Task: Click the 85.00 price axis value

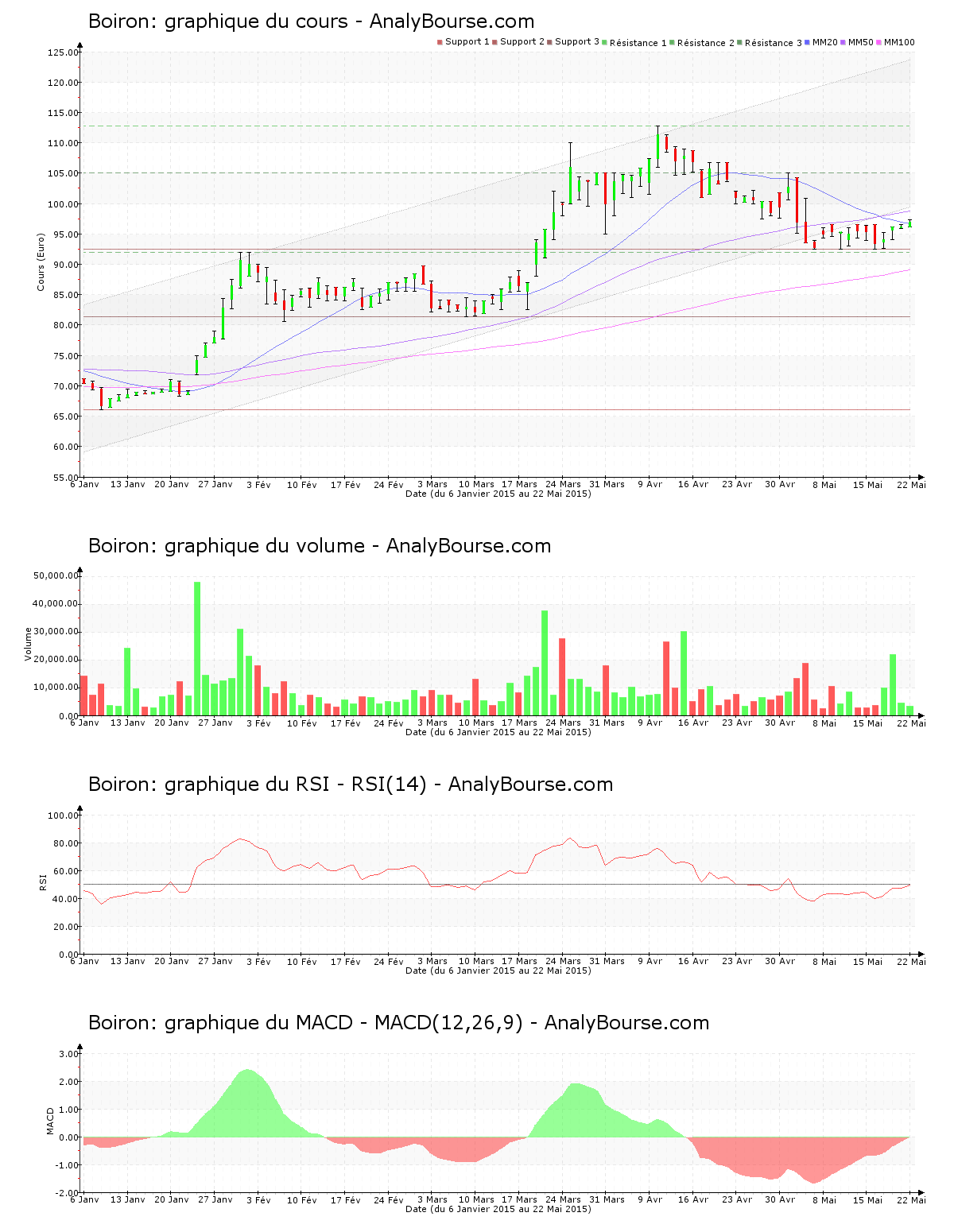Action: tap(65, 295)
